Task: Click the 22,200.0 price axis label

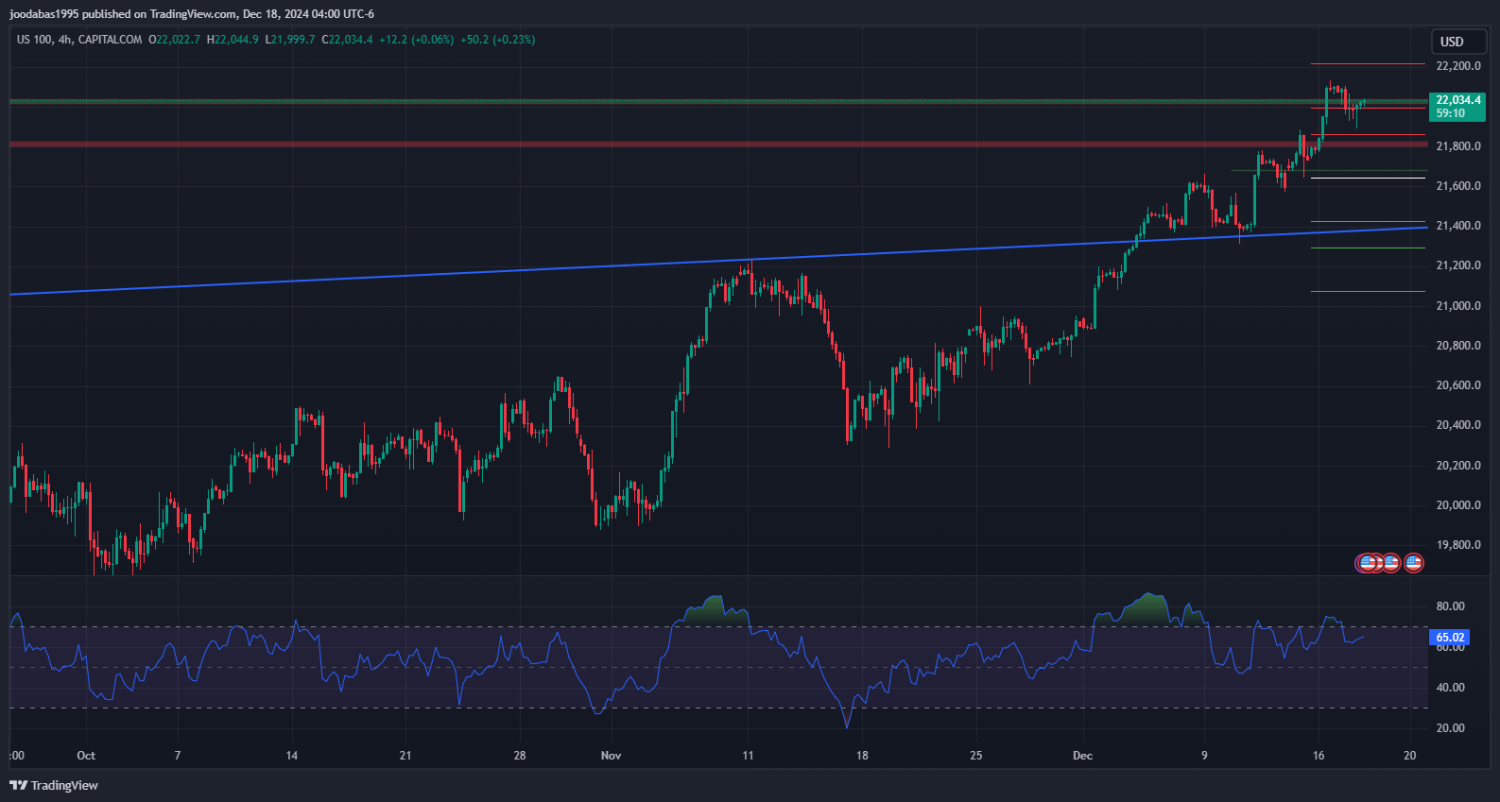Action: 1458,66
